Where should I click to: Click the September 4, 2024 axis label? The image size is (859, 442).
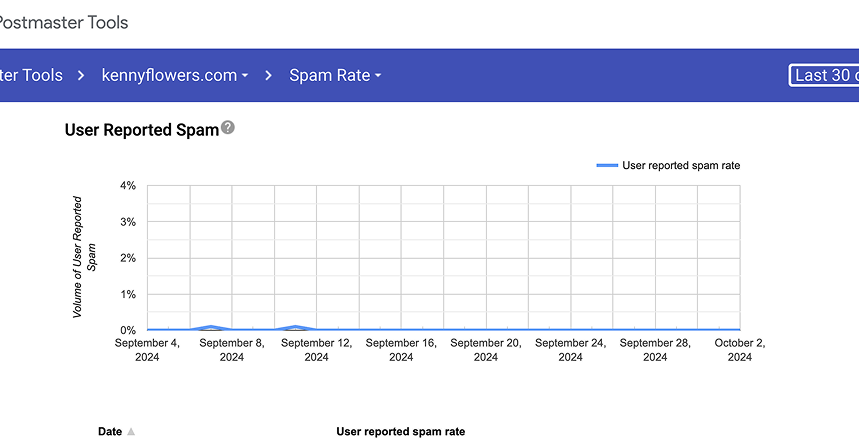coord(147,349)
